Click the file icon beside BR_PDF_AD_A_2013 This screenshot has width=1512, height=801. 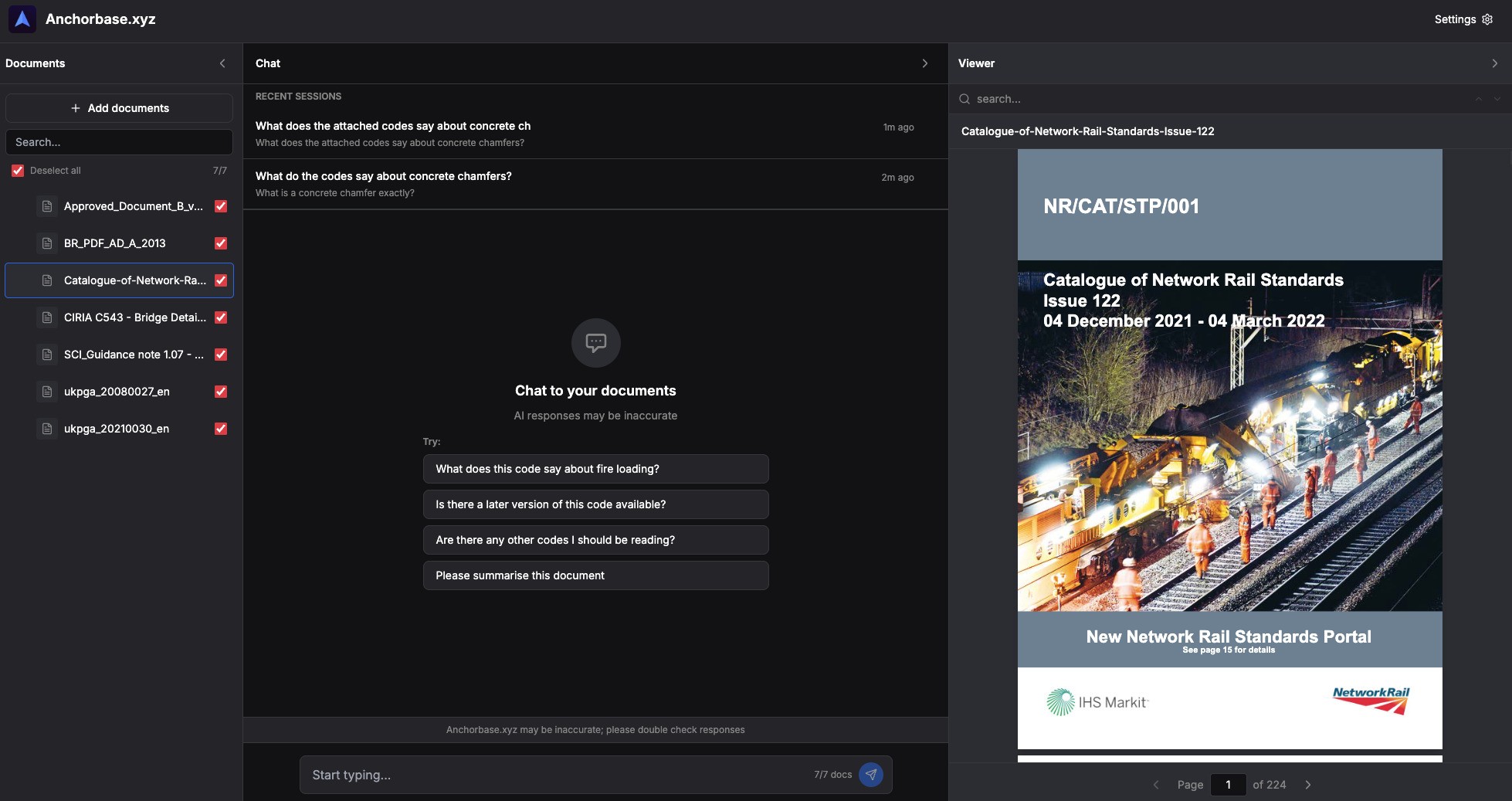click(x=47, y=243)
